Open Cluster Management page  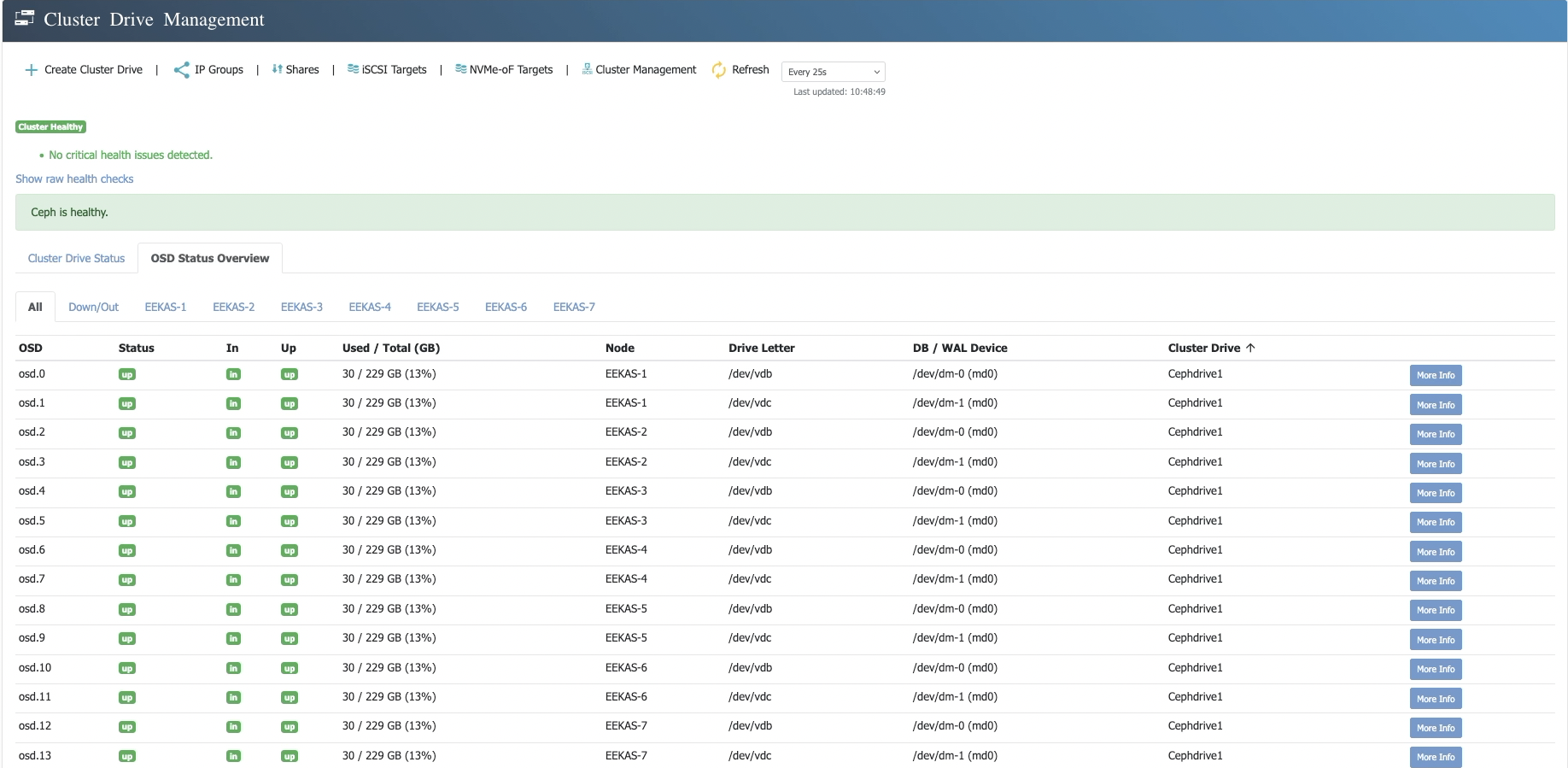tap(646, 69)
